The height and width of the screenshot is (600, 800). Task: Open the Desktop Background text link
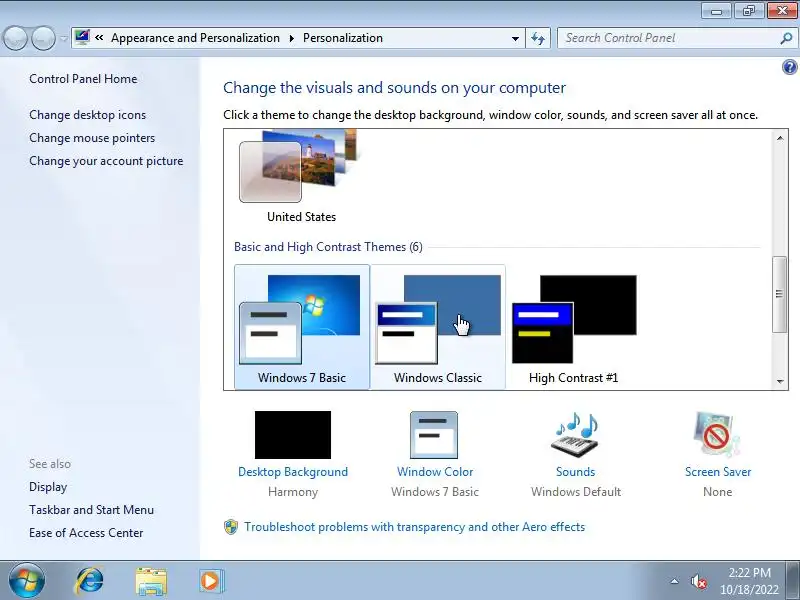293,472
